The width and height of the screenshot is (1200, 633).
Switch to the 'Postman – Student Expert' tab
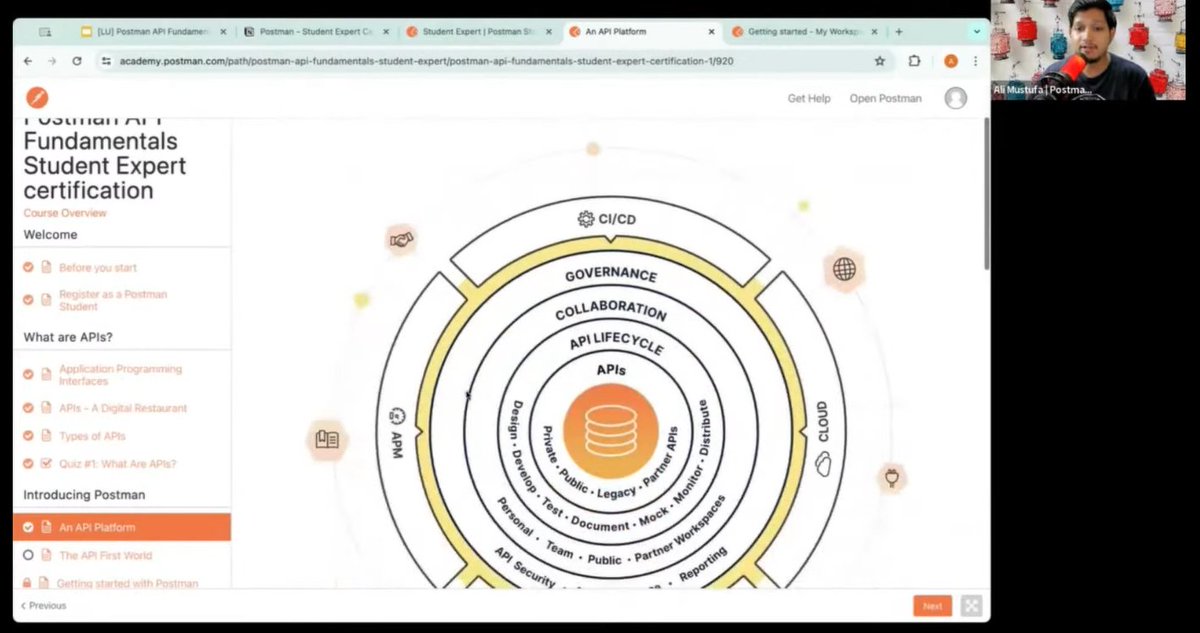[316, 32]
